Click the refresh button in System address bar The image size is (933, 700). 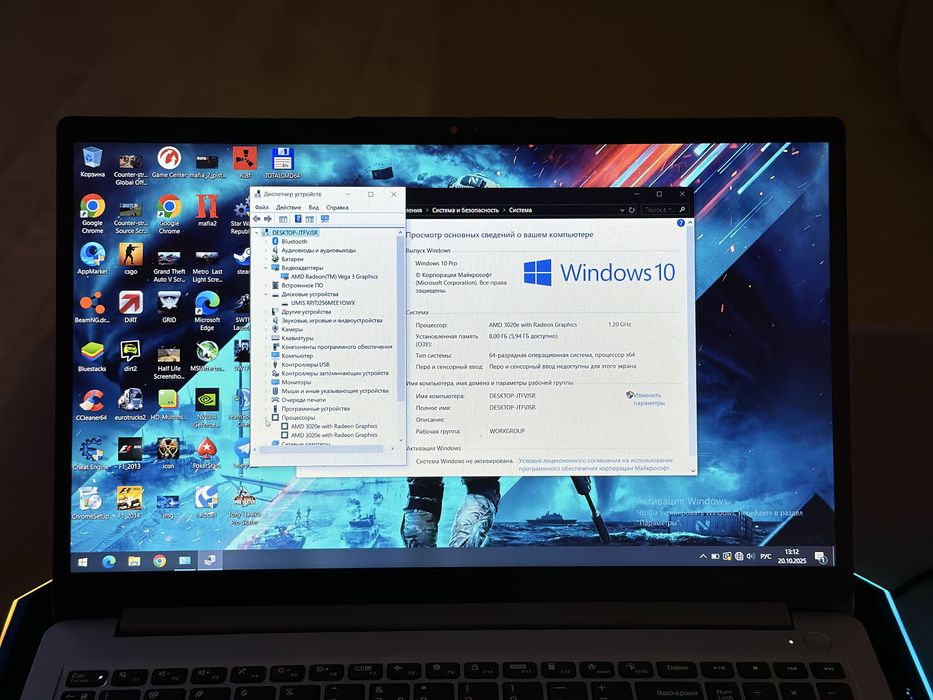tap(632, 210)
